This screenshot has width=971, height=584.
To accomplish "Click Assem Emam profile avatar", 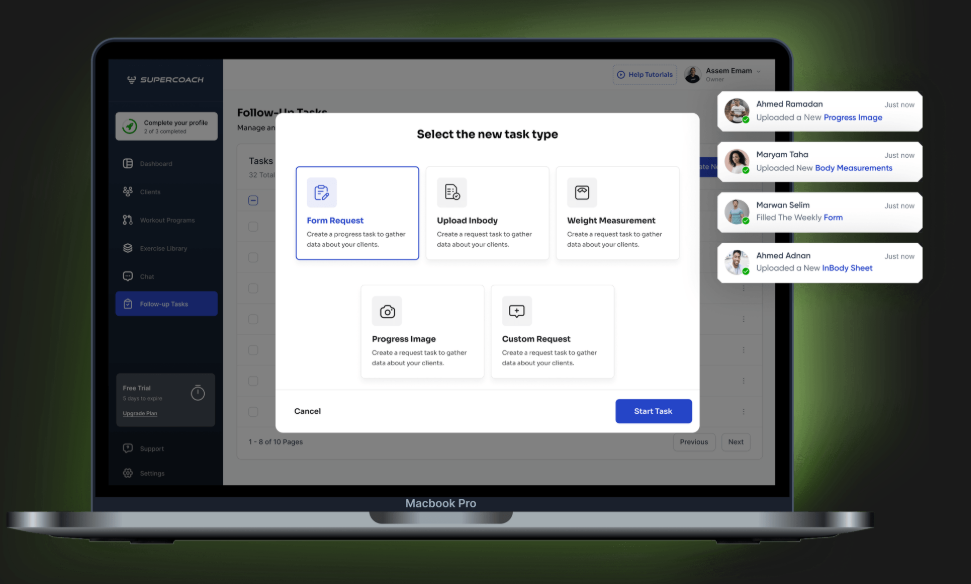I will click(692, 75).
